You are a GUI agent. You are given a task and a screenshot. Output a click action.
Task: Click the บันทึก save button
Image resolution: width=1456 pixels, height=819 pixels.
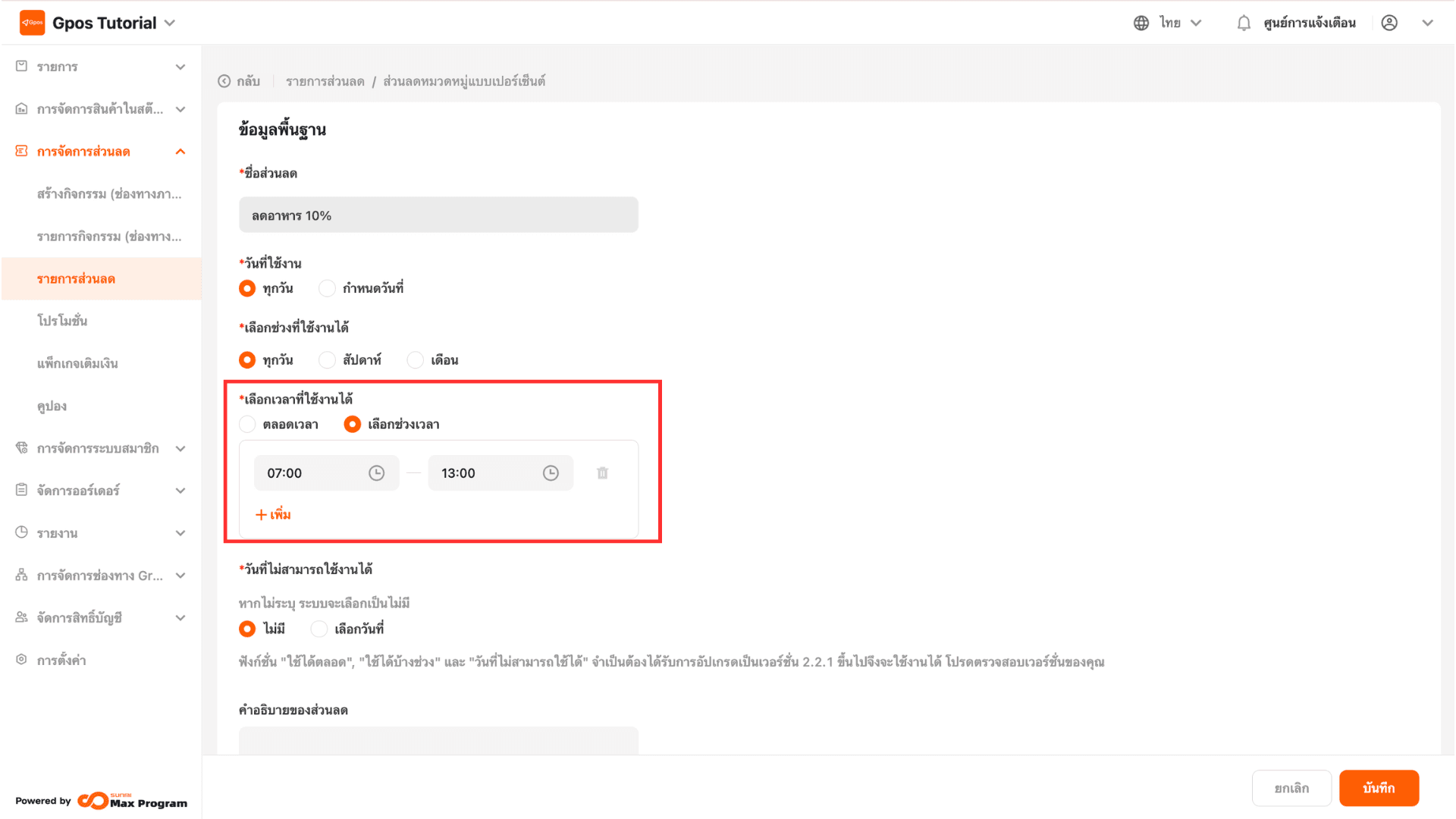pyautogui.click(x=1378, y=788)
